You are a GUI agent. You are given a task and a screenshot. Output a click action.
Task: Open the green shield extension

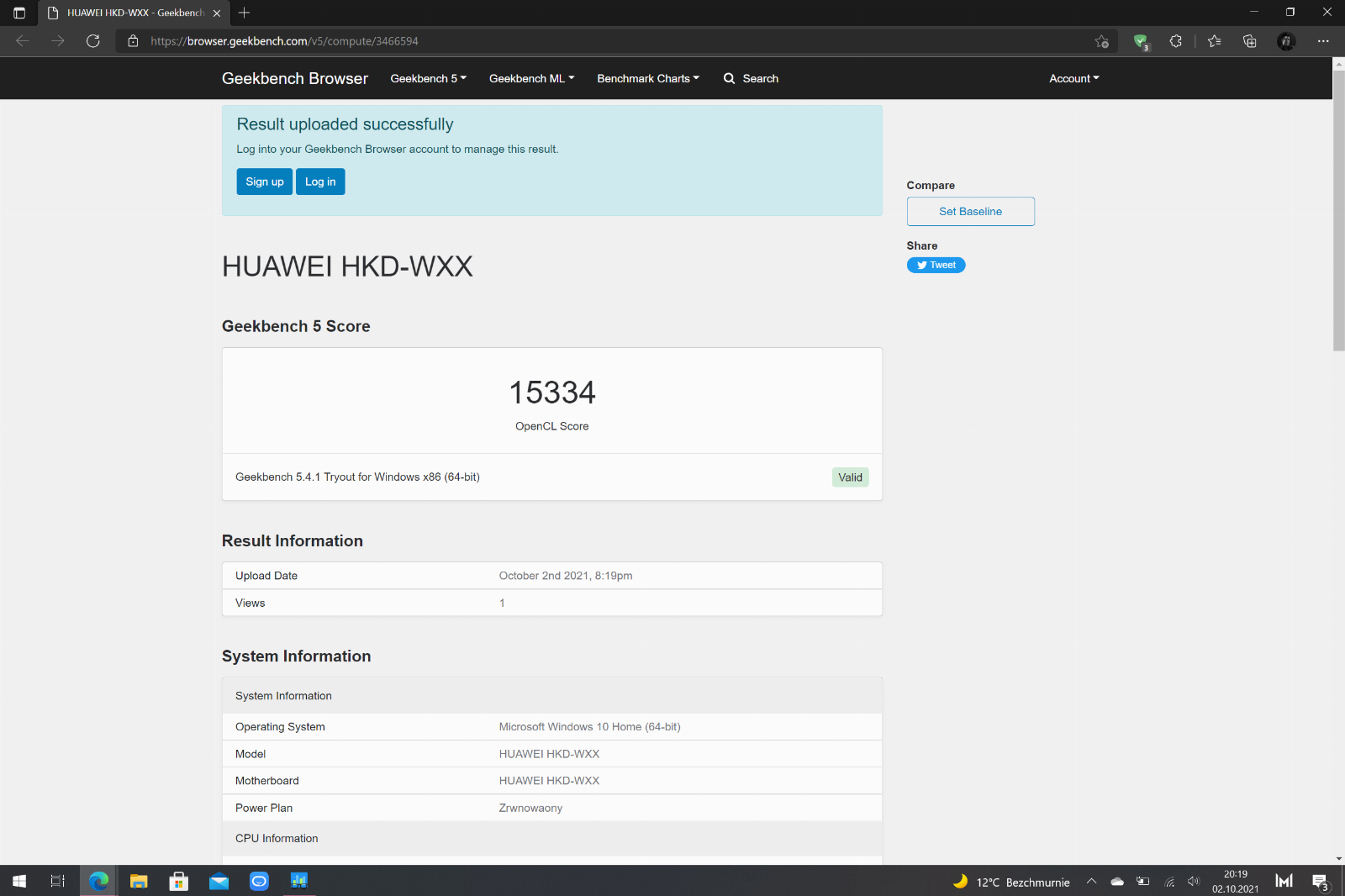(1141, 41)
